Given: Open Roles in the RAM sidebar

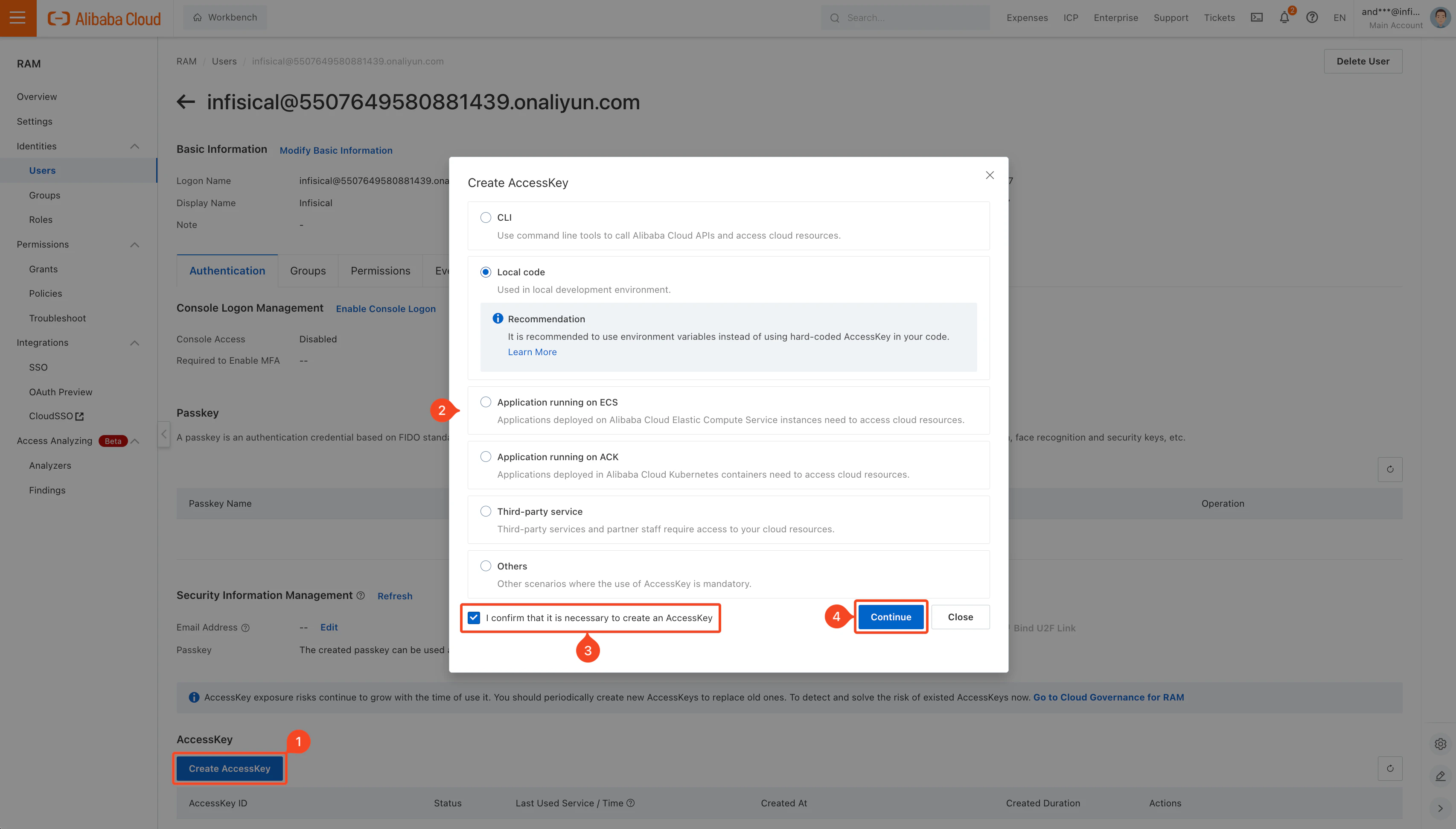Looking at the screenshot, I should [x=41, y=220].
